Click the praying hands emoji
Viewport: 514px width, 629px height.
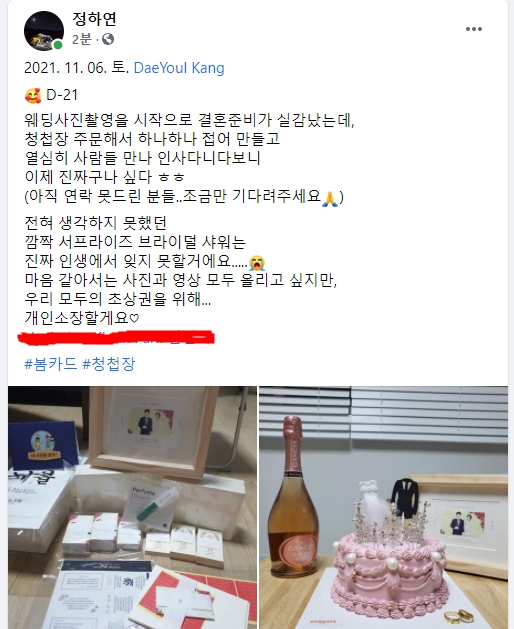330,198
